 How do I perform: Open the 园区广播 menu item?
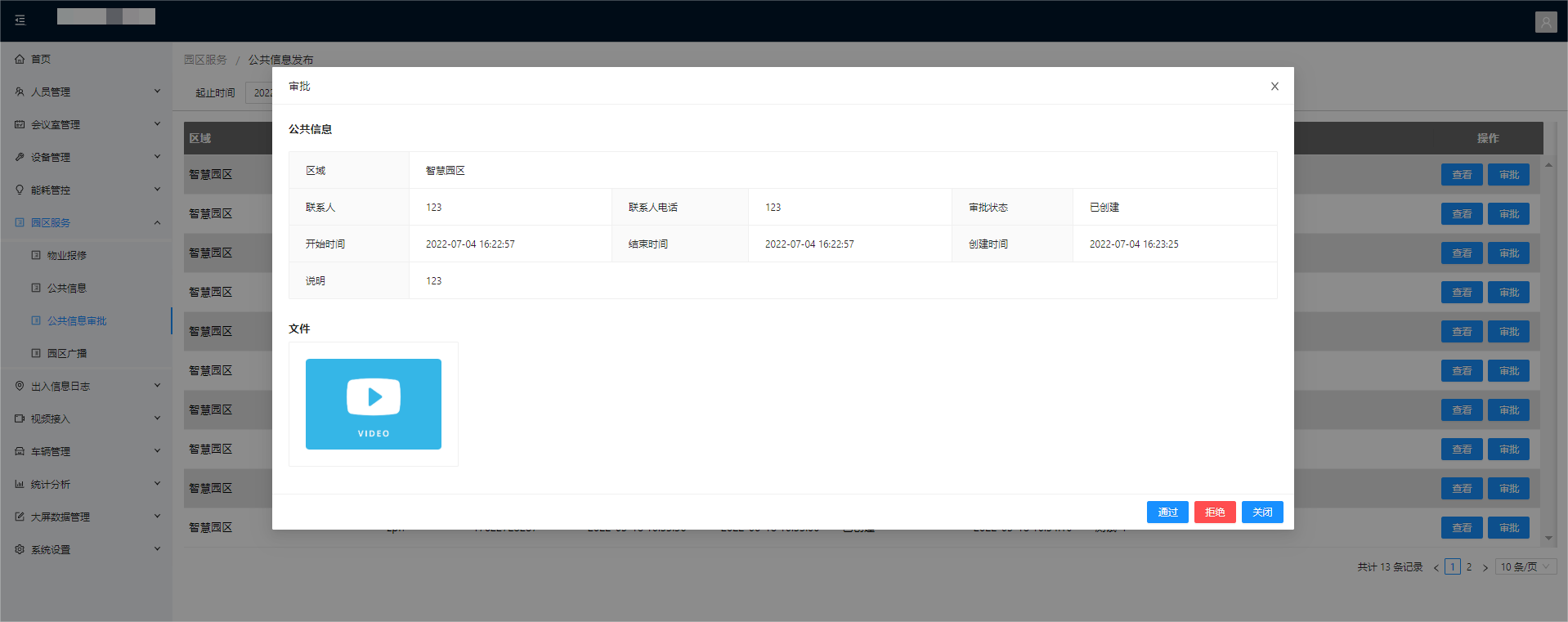(86, 353)
